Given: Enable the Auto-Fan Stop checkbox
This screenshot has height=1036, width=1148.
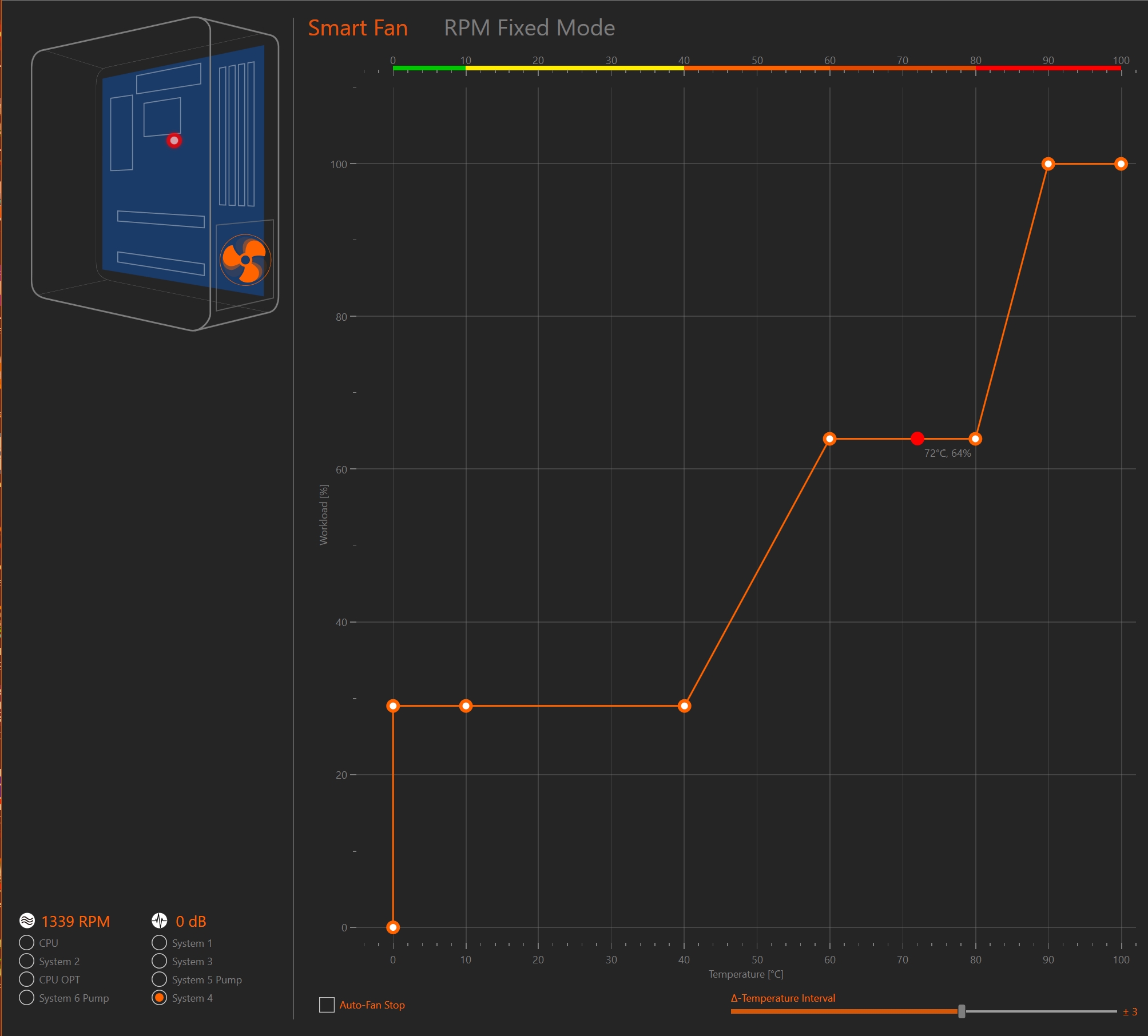Looking at the screenshot, I should coord(327,1005).
